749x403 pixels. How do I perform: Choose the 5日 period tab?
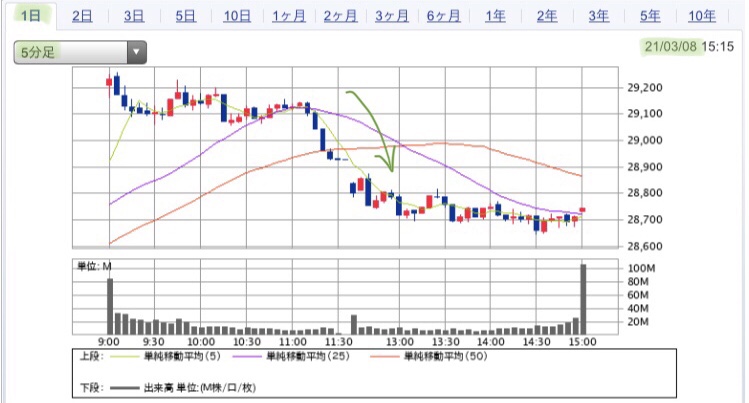point(185,16)
